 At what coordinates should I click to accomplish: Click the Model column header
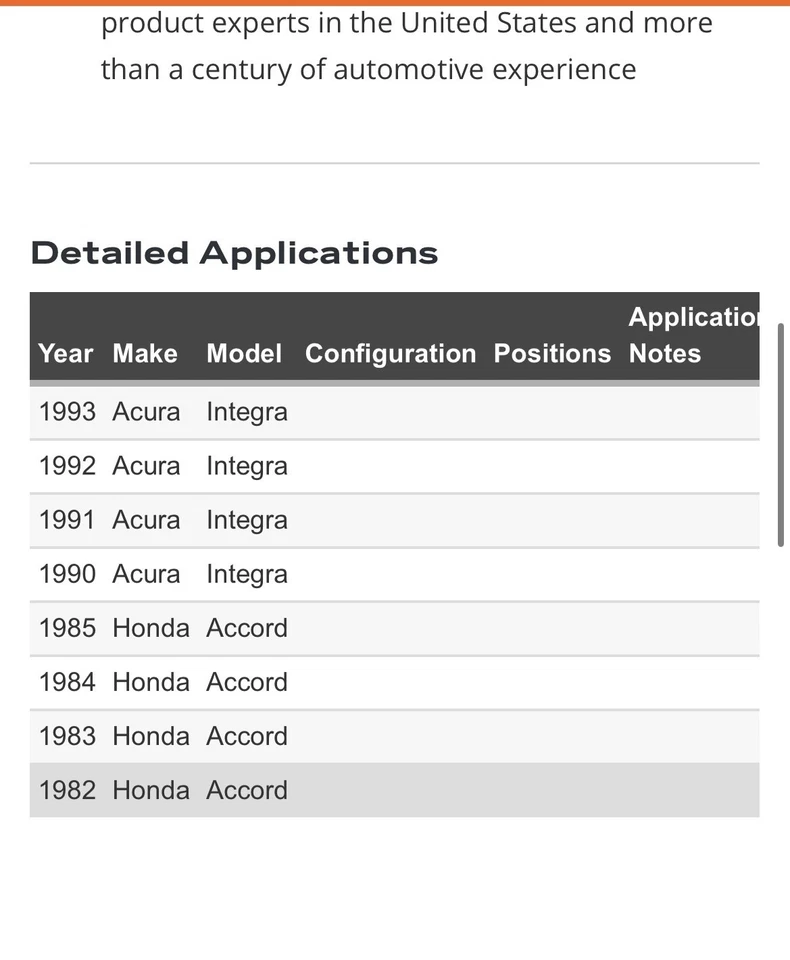(x=244, y=354)
